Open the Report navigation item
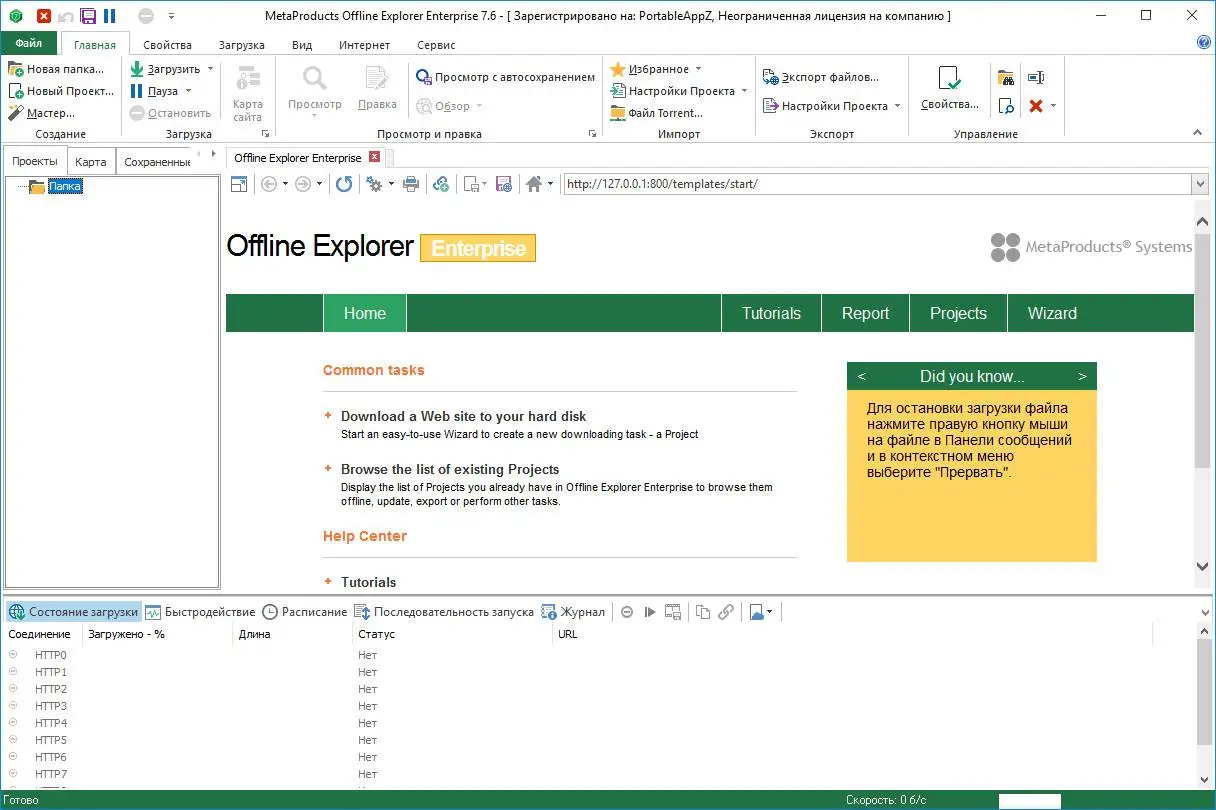Image resolution: width=1216 pixels, height=810 pixels. click(x=865, y=313)
